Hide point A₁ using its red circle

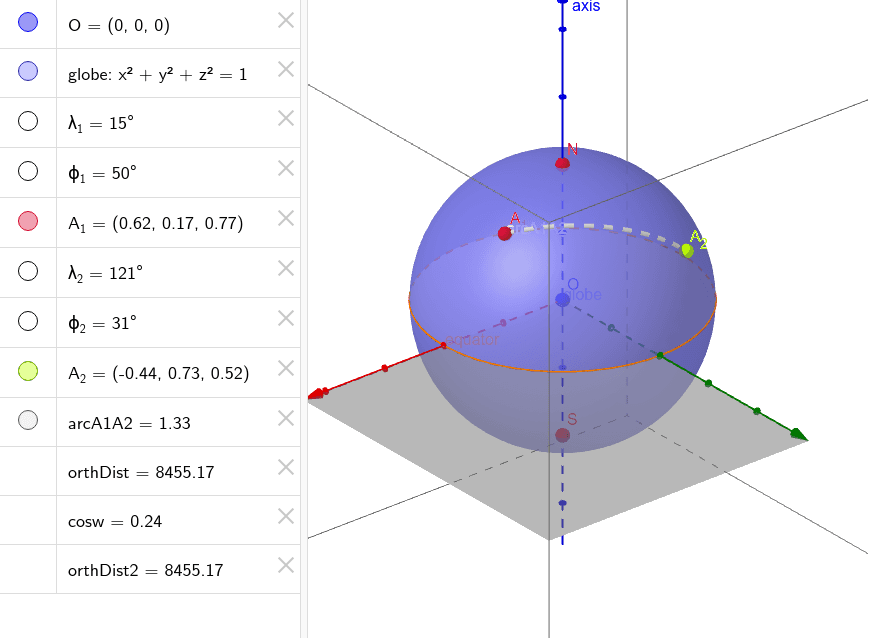click(28, 221)
